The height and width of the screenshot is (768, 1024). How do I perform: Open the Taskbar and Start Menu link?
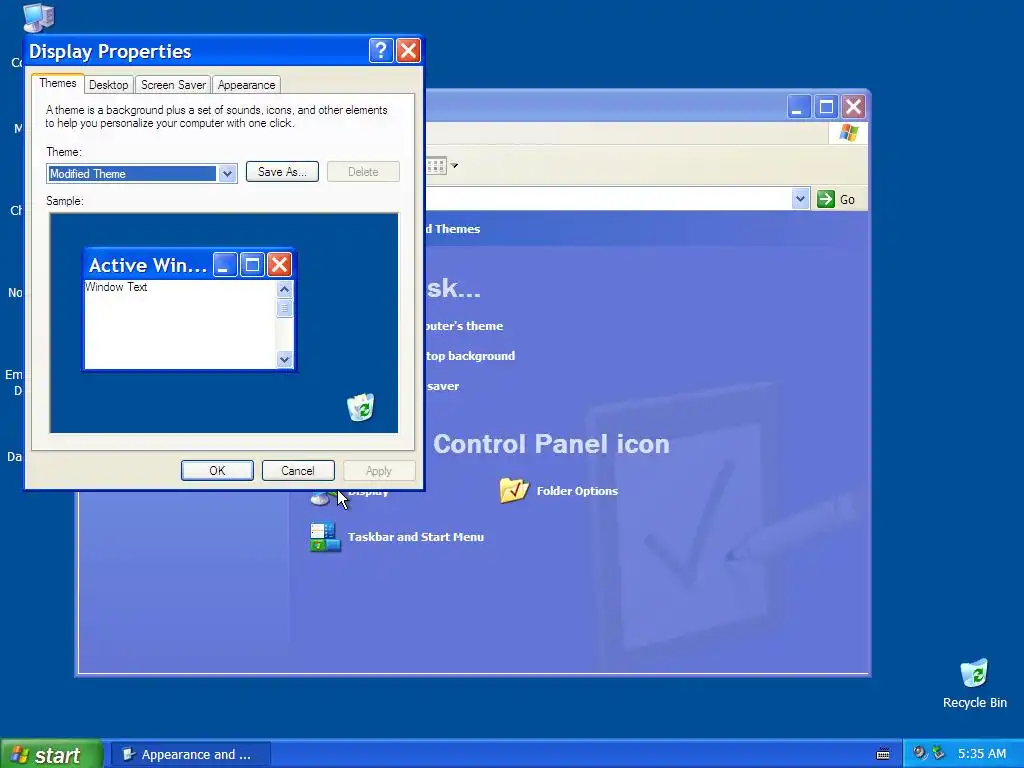coord(416,537)
